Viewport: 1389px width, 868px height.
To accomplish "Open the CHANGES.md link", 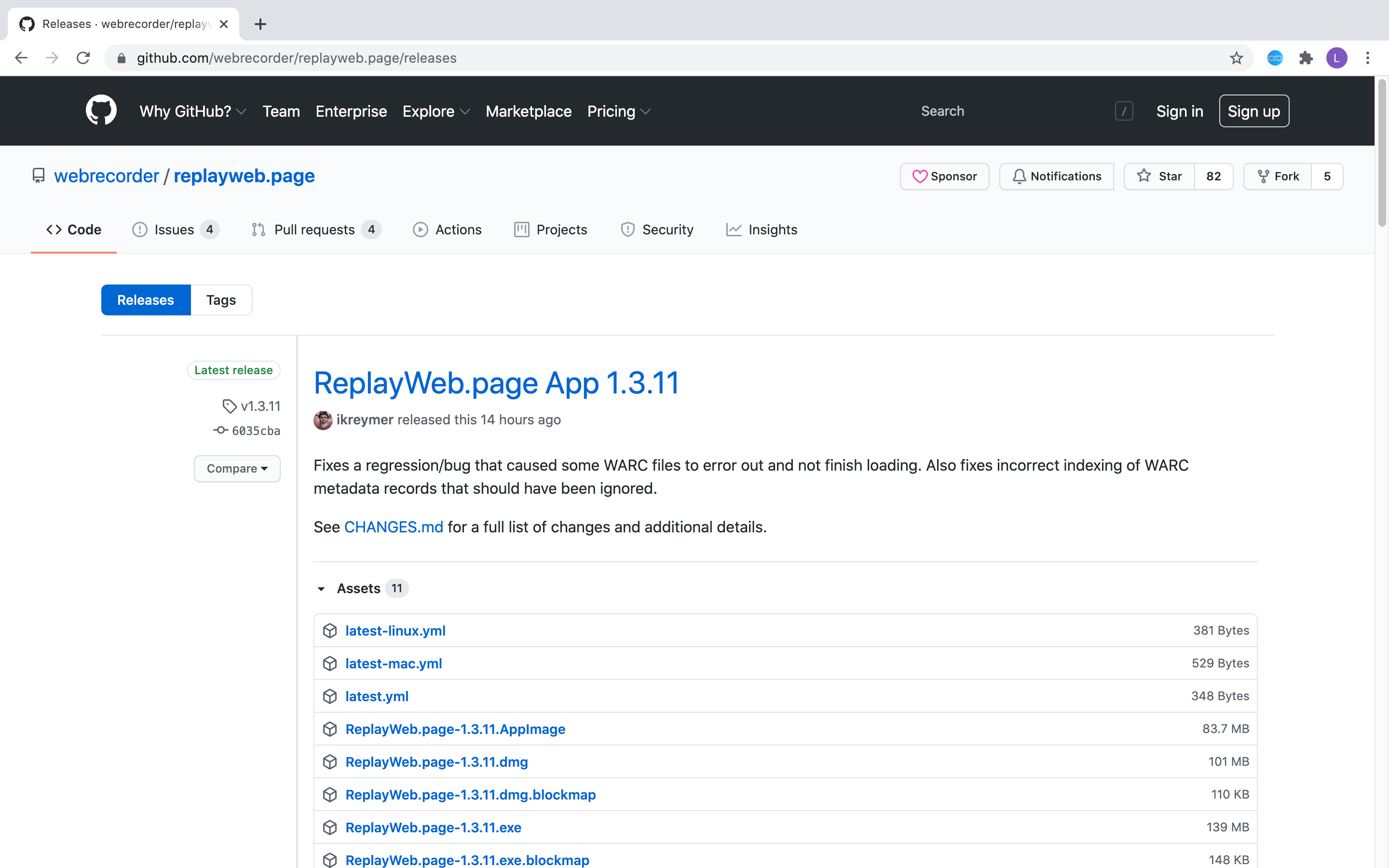I will coord(394,527).
